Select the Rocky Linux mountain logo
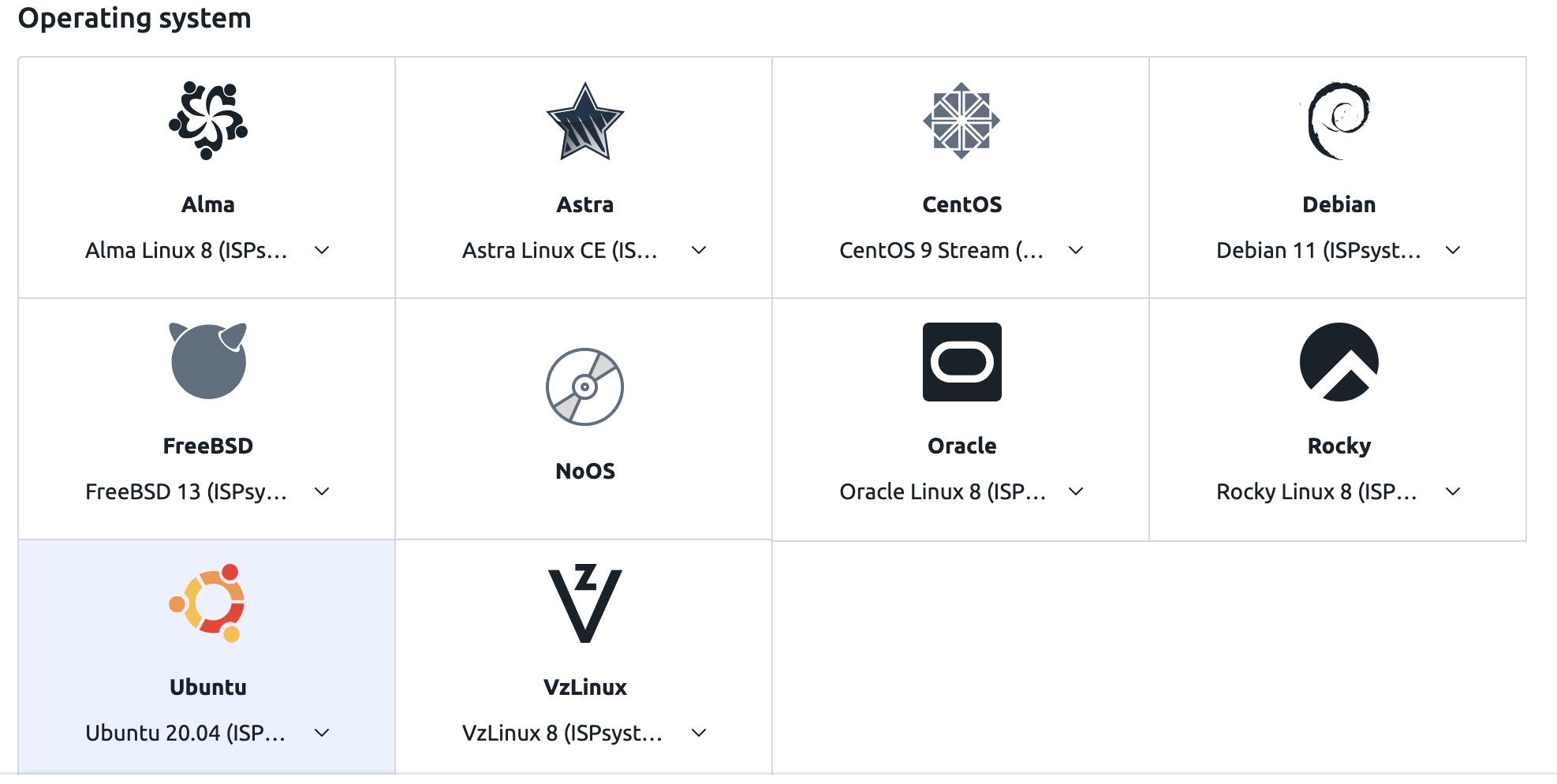The image size is (1557, 784). pos(1339,362)
